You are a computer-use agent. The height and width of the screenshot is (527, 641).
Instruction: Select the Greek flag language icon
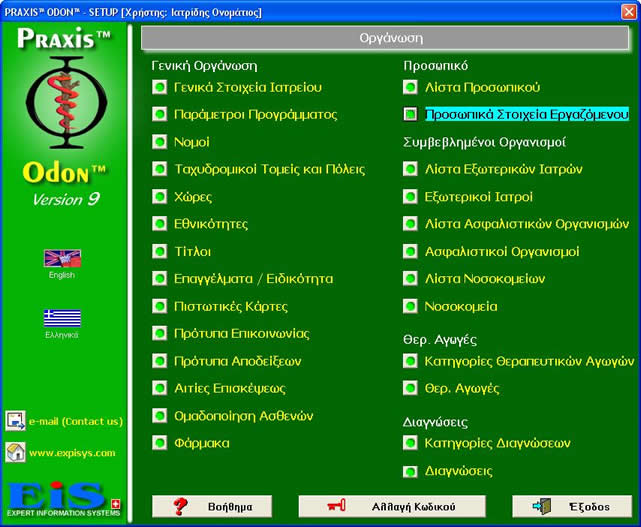(x=62, y=317)
